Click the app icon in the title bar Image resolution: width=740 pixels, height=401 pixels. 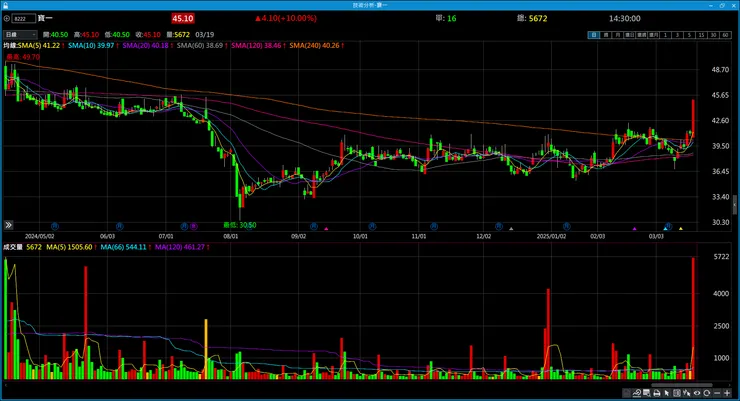click(5, 5)
